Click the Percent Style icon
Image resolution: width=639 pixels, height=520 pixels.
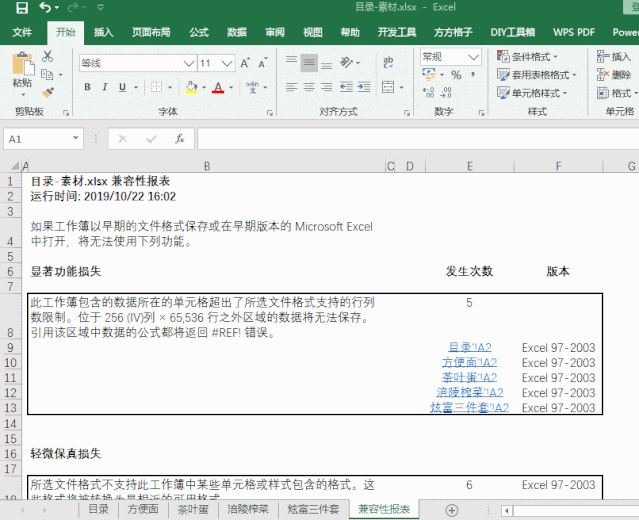tap(456, 75)
